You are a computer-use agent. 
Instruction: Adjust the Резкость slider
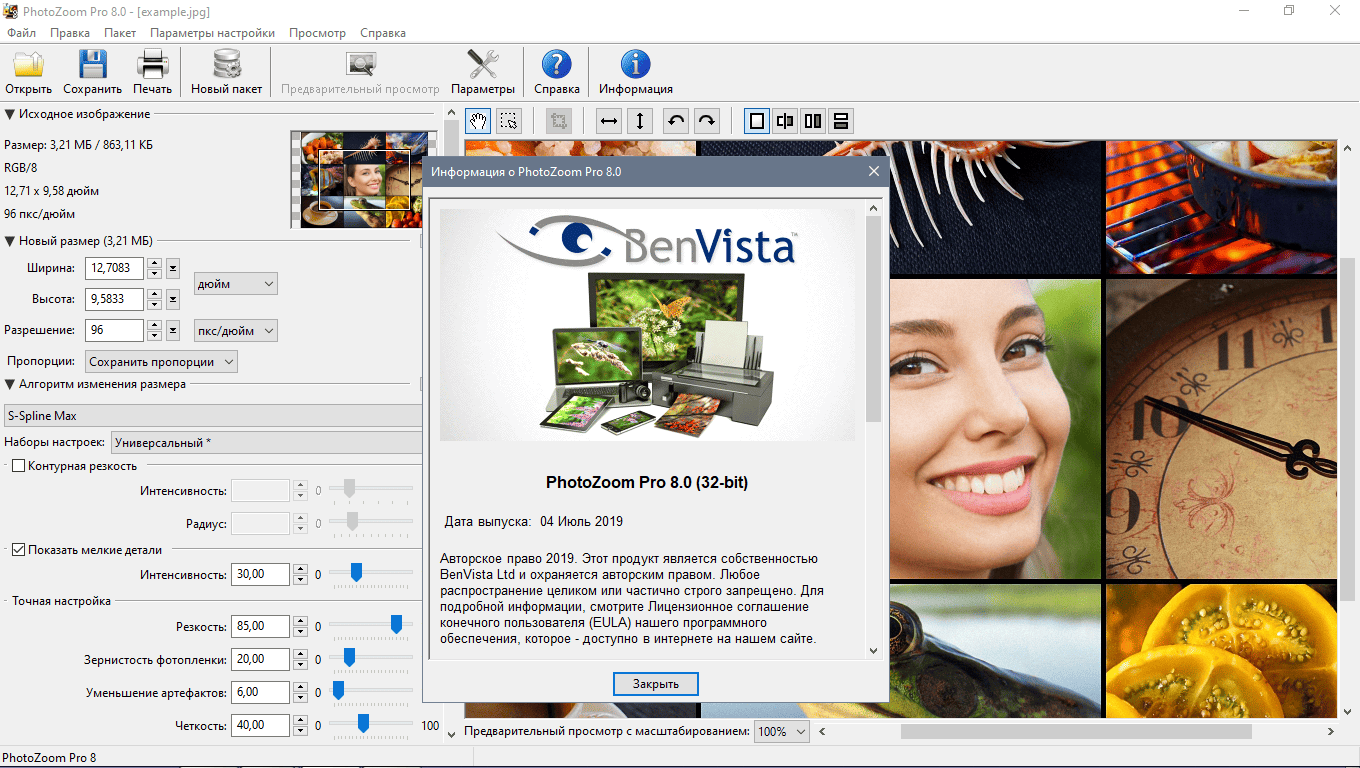pos(396,624)
